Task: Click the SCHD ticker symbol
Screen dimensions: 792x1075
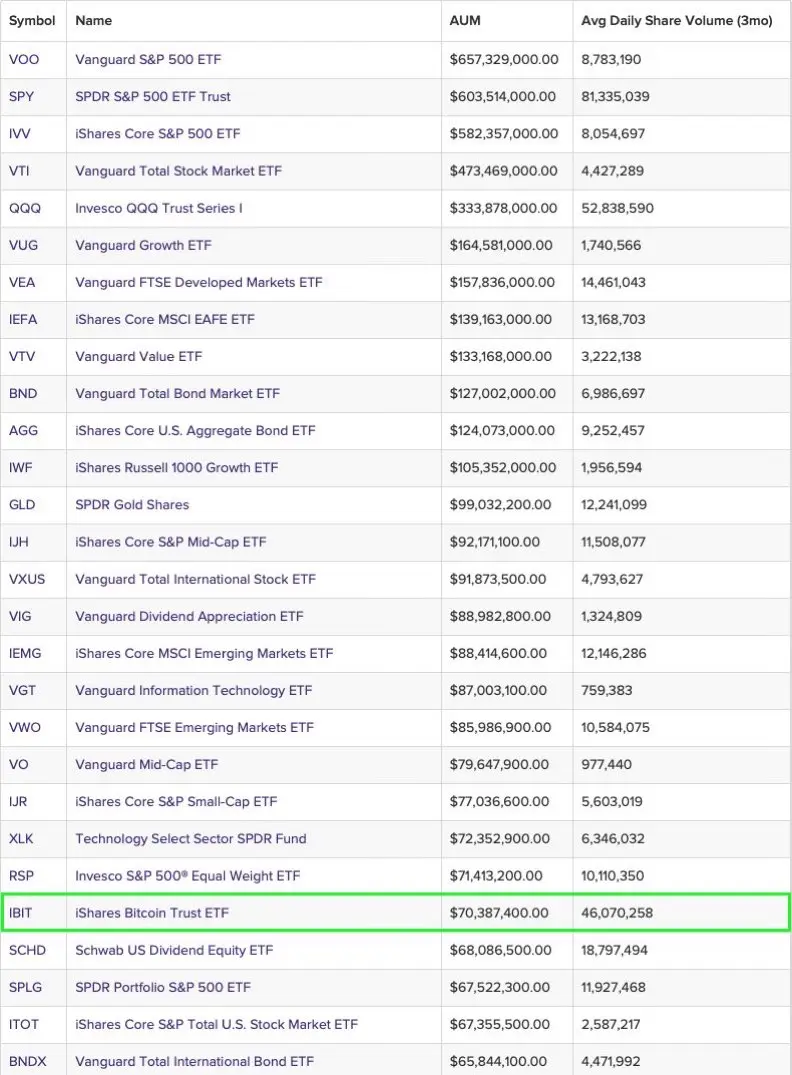Action: pyautogui.click(x=27, y=950)
